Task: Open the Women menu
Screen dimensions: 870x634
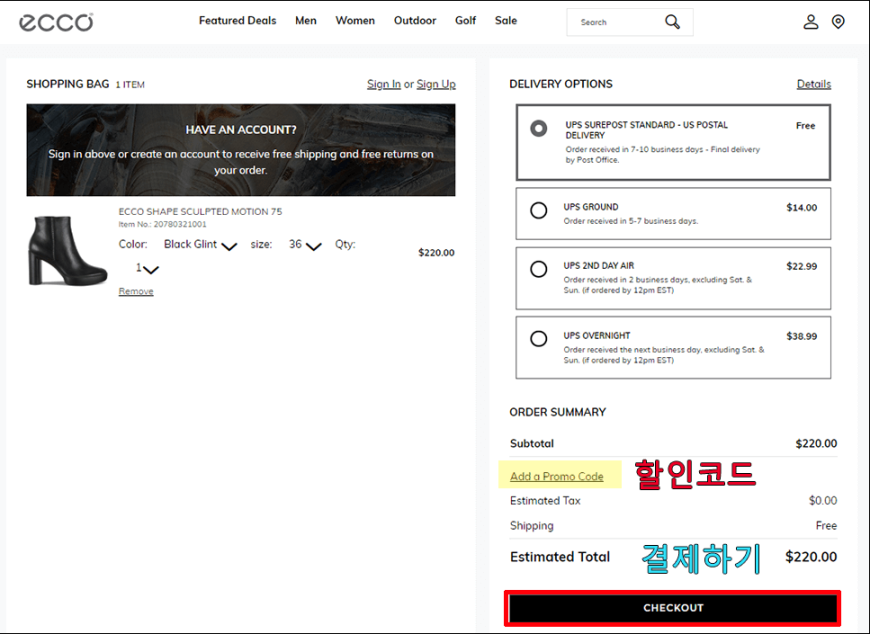Action: [355, 21]
